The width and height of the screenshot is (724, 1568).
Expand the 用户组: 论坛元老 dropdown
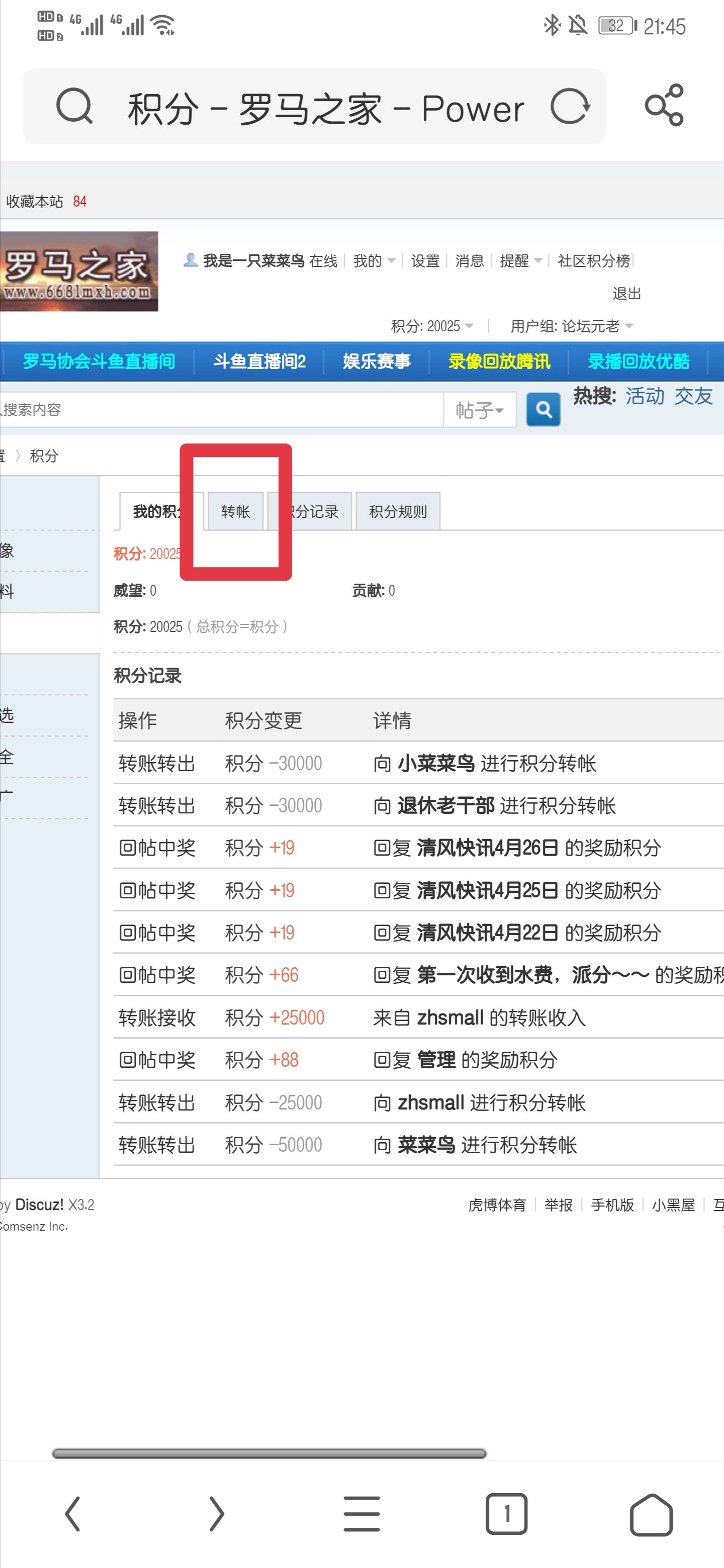click(572, 326)
